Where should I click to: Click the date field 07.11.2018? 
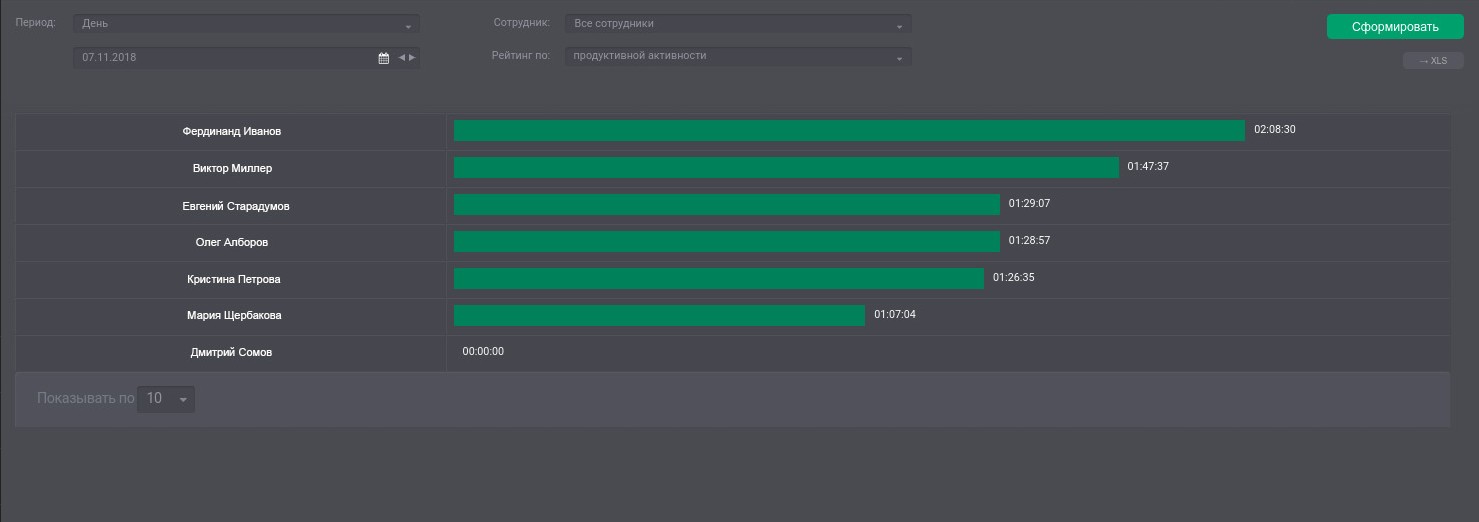pyautogui.click(x=224, y=58)
